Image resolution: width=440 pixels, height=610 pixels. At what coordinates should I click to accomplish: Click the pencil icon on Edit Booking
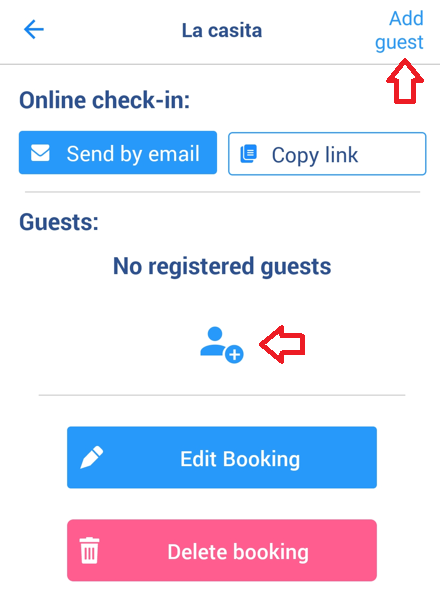click(92, 458)
